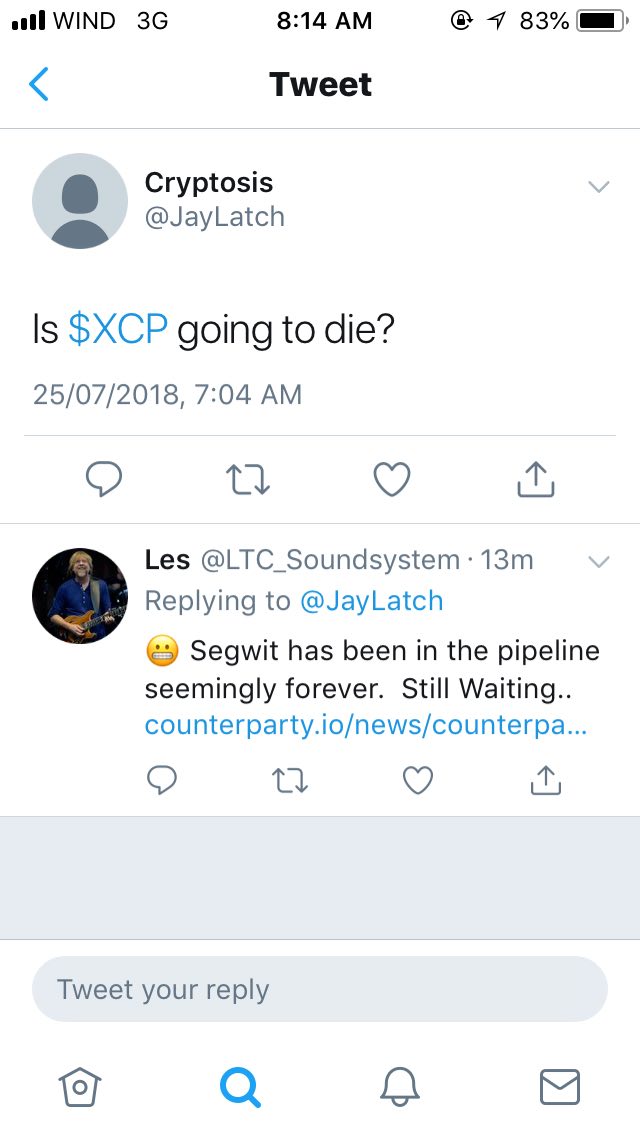Retweet Les's Segwit reply
The image size is (640, 1136).
coord(290,780)
